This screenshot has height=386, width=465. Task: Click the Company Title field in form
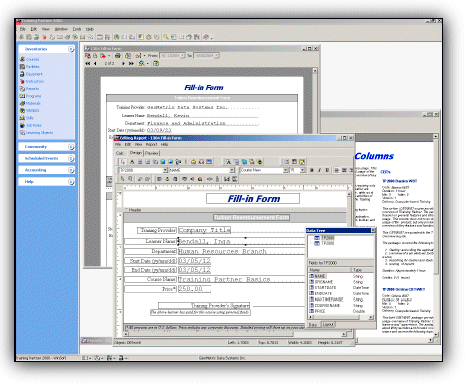(204, 230)
